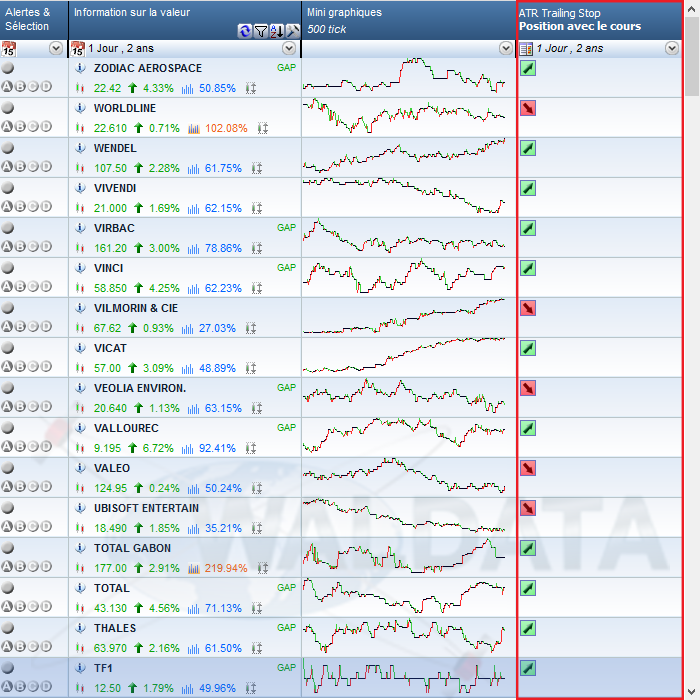The height and width of the screenshot is (700, 700).
Task: Click vertical scrollbar thumb
Action: click(692, 56)
